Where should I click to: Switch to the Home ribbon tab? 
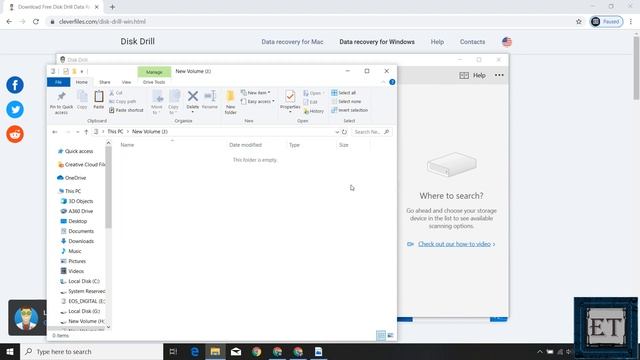coord(82,82)
